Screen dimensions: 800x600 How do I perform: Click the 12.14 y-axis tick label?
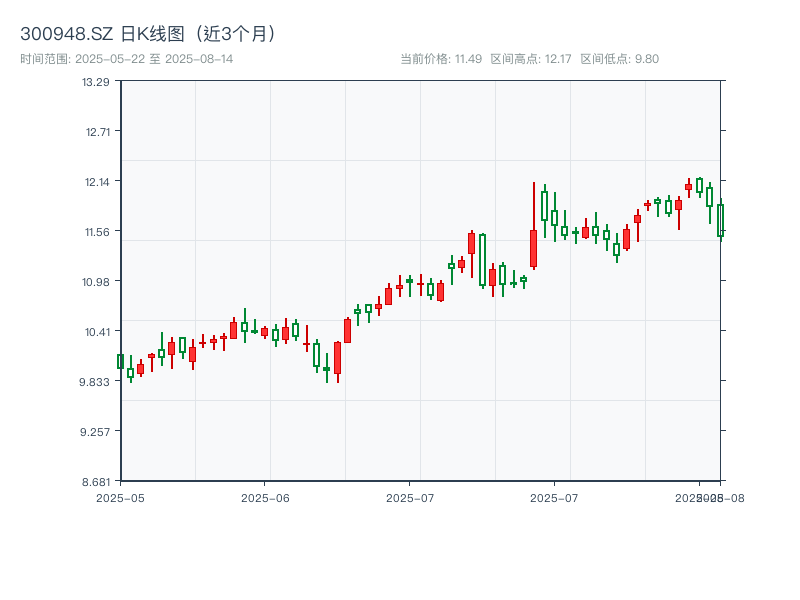coord(95,181)
